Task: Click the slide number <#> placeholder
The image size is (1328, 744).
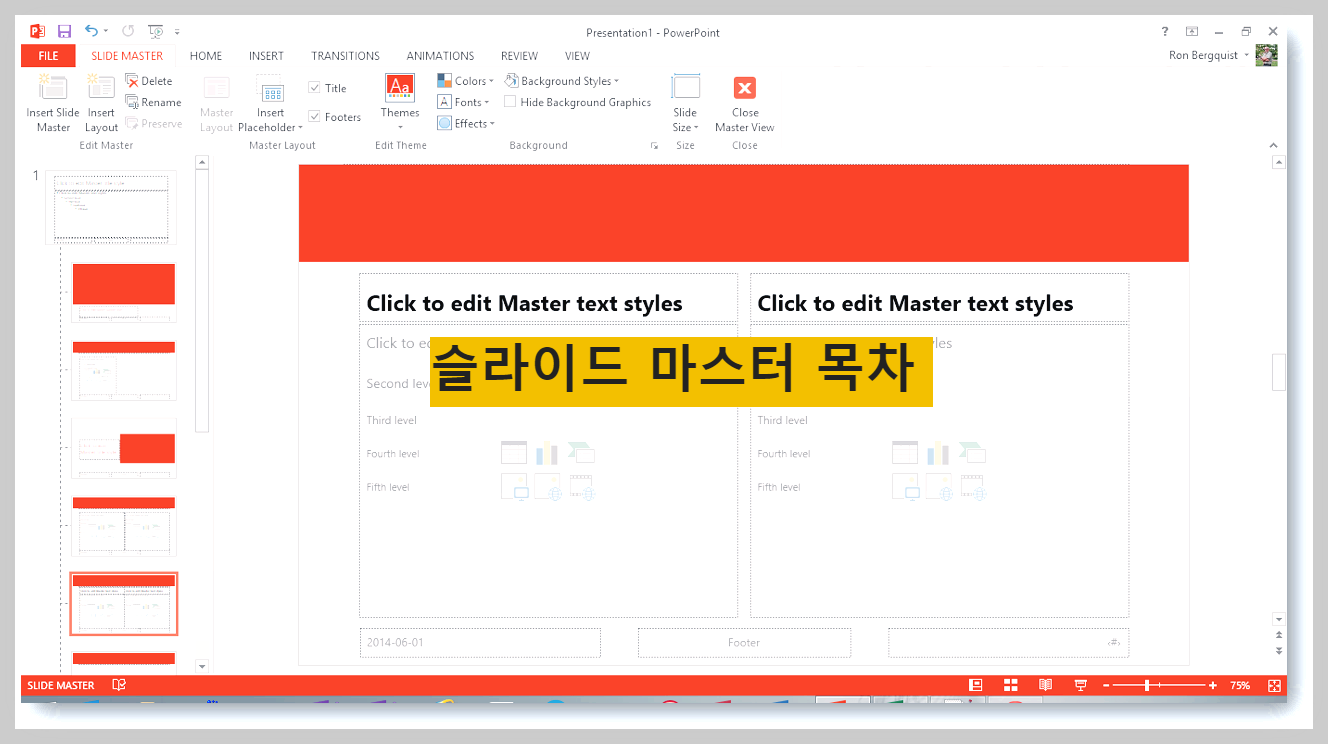Action: (1008, 642)
